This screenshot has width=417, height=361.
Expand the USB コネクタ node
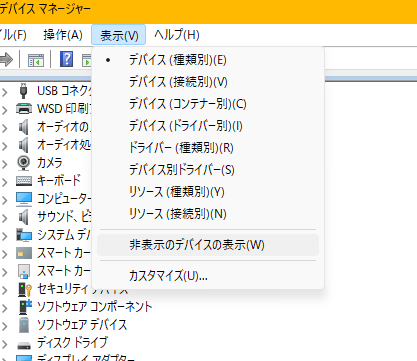[5, 91]
